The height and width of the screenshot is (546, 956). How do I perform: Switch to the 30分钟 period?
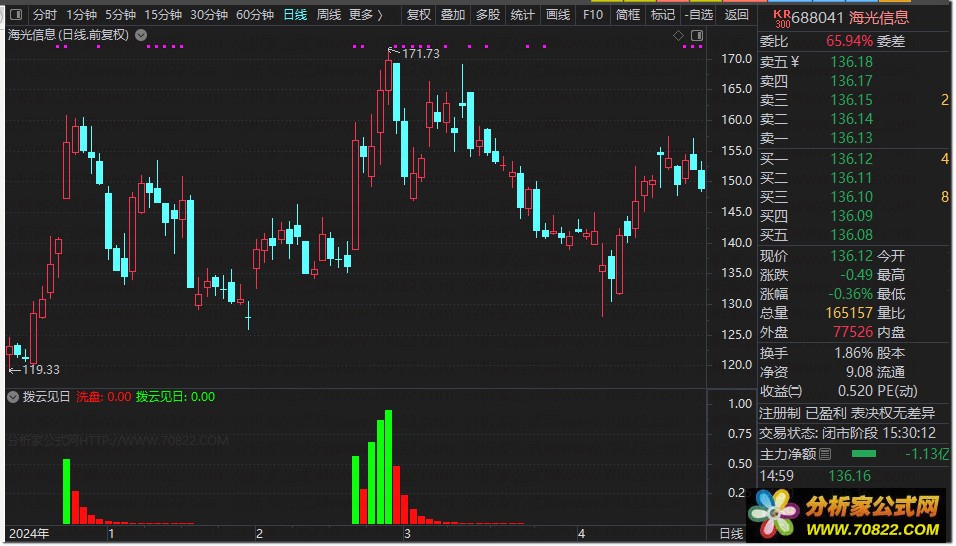click(x=209, y=15)
